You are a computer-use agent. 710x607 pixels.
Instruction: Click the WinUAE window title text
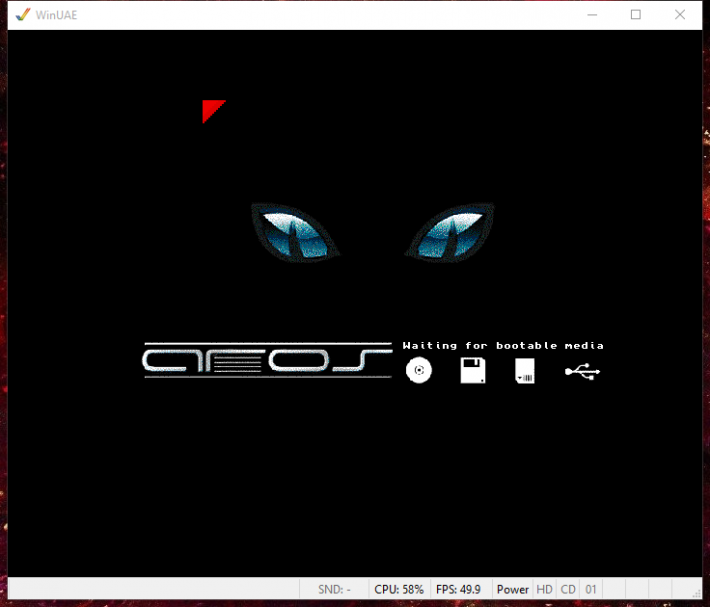pos(57,15)
